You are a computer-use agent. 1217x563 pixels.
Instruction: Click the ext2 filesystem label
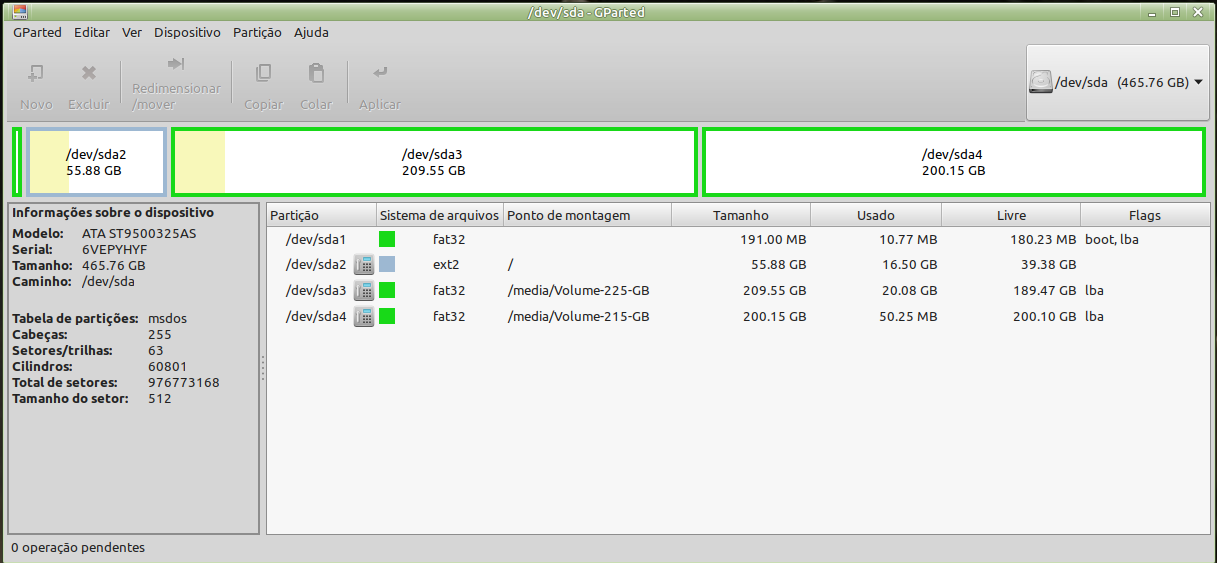tap(446, 265)
